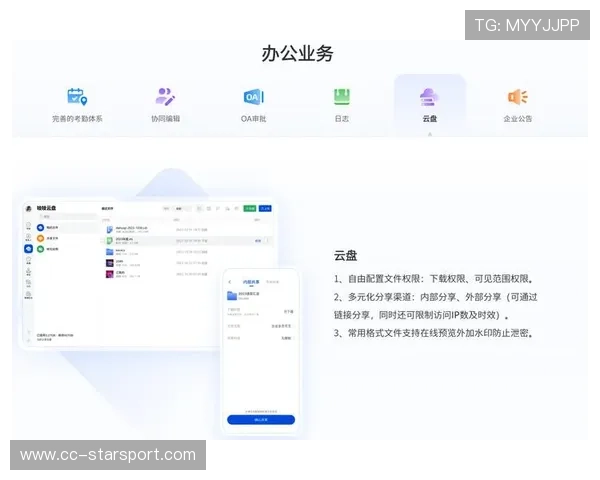Click the 云盘 heading above the description

coord(346,255)
